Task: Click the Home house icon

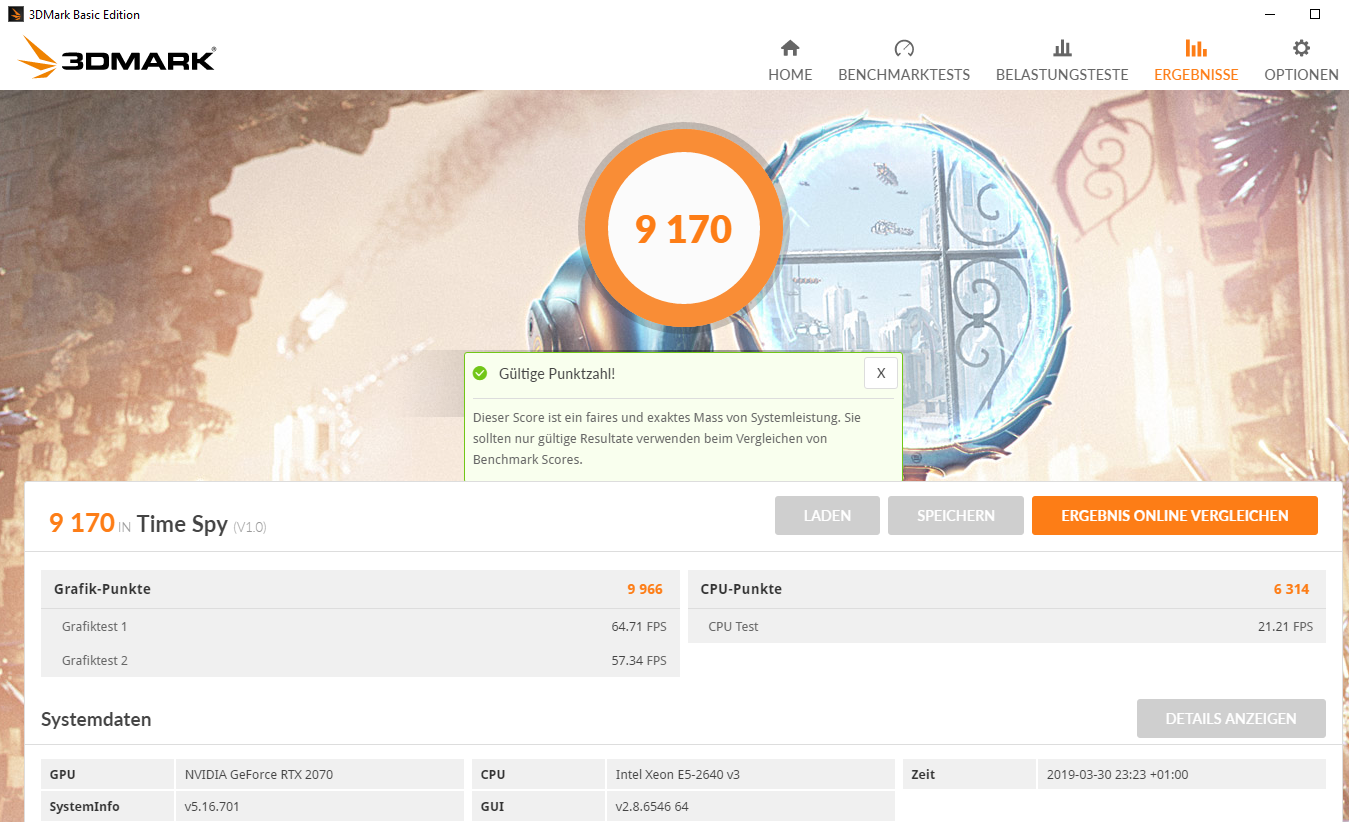Action: point(790,48)
